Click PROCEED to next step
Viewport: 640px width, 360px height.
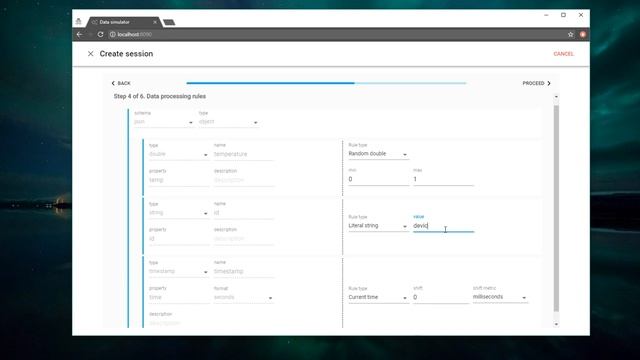tap(536, 83)
